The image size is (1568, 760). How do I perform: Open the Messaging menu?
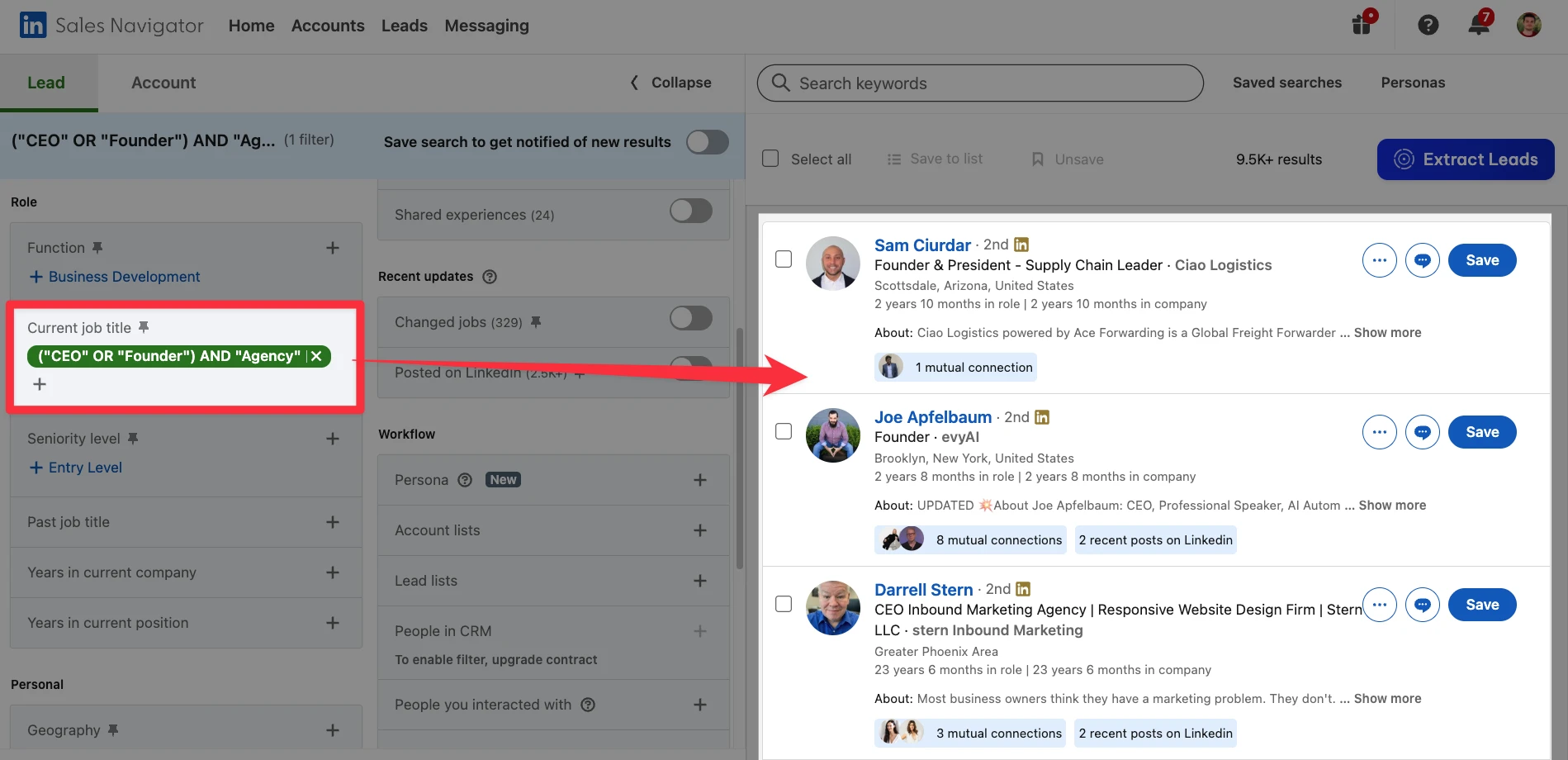[x=486, y=26]
